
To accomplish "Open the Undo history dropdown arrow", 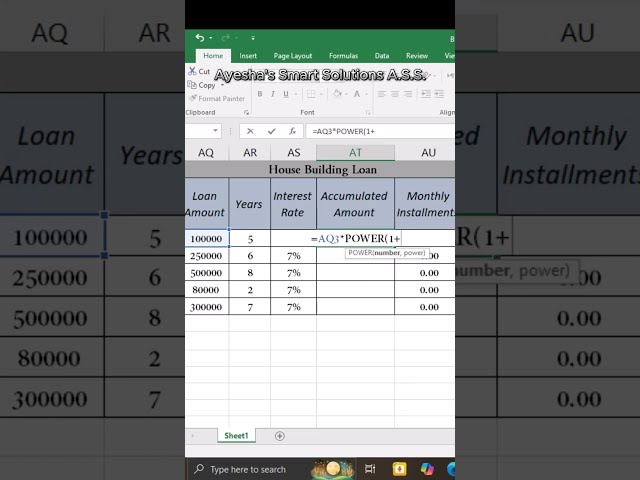I will tap(211, 38).
